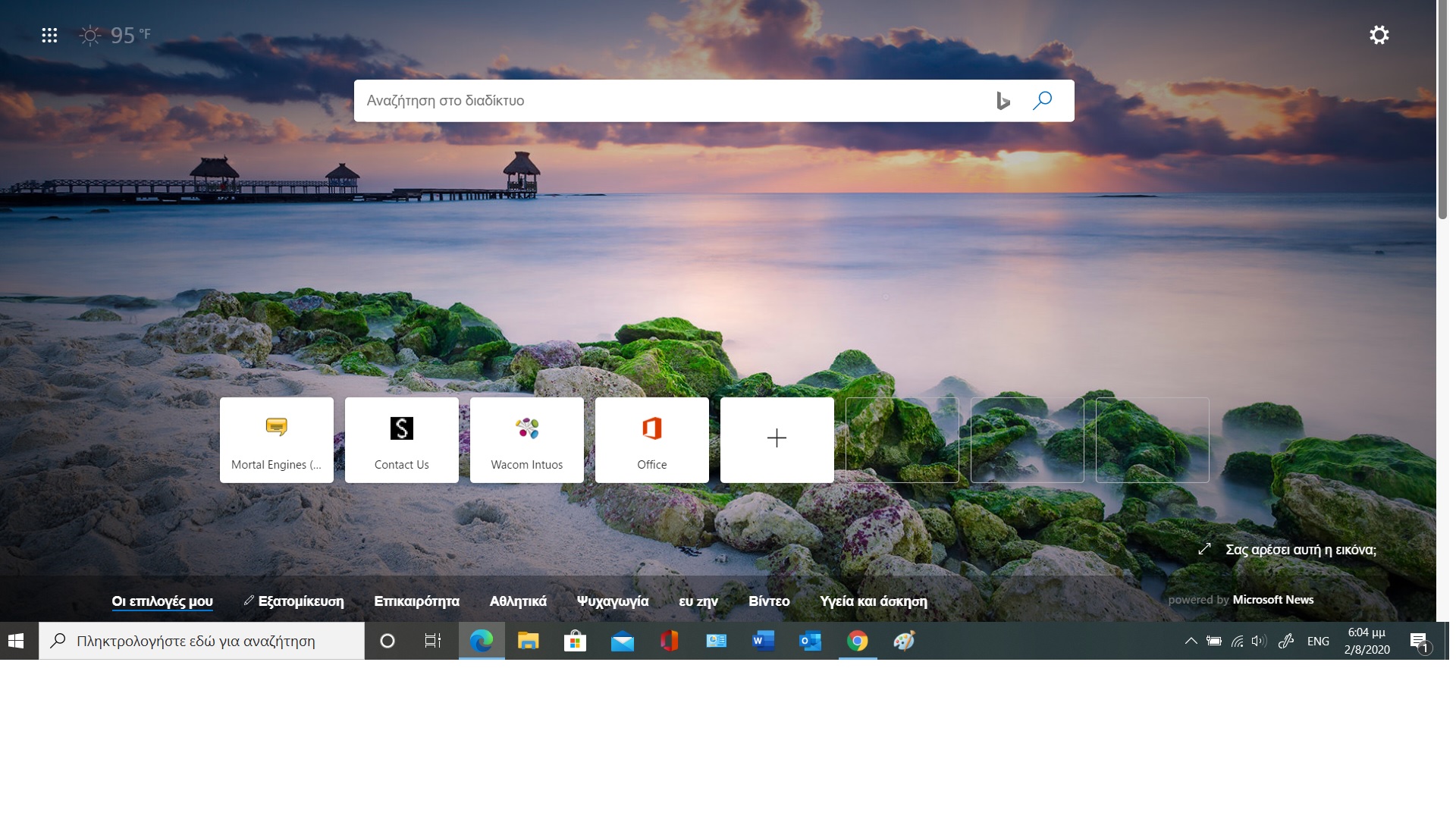Viewport: 1456px width, 819px height.
Task: Click the expand background image arrows icon
Action: coord(1204,549)
